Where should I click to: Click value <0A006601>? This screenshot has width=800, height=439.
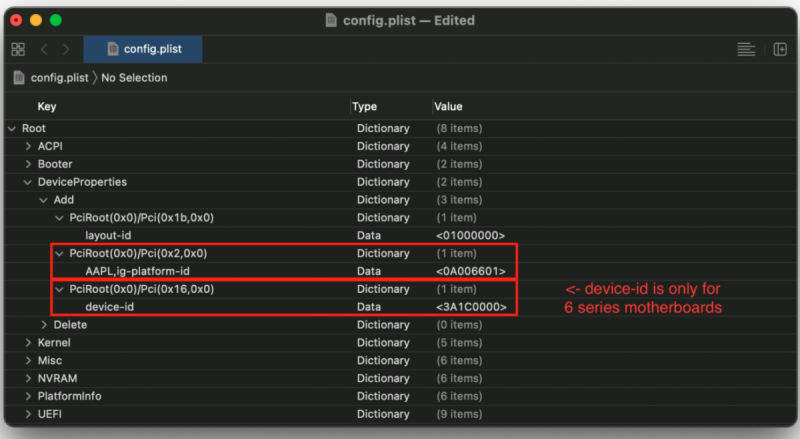coord(471,271)
